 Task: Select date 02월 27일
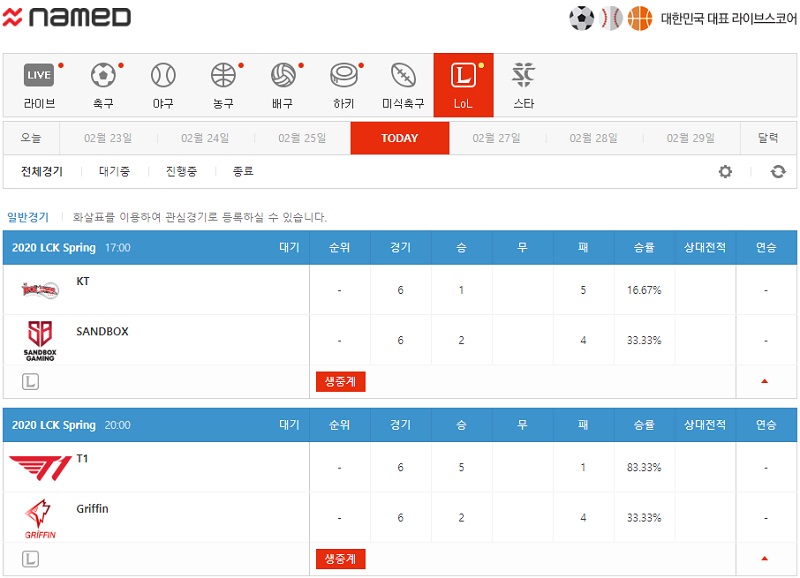[x=496, y=138]
